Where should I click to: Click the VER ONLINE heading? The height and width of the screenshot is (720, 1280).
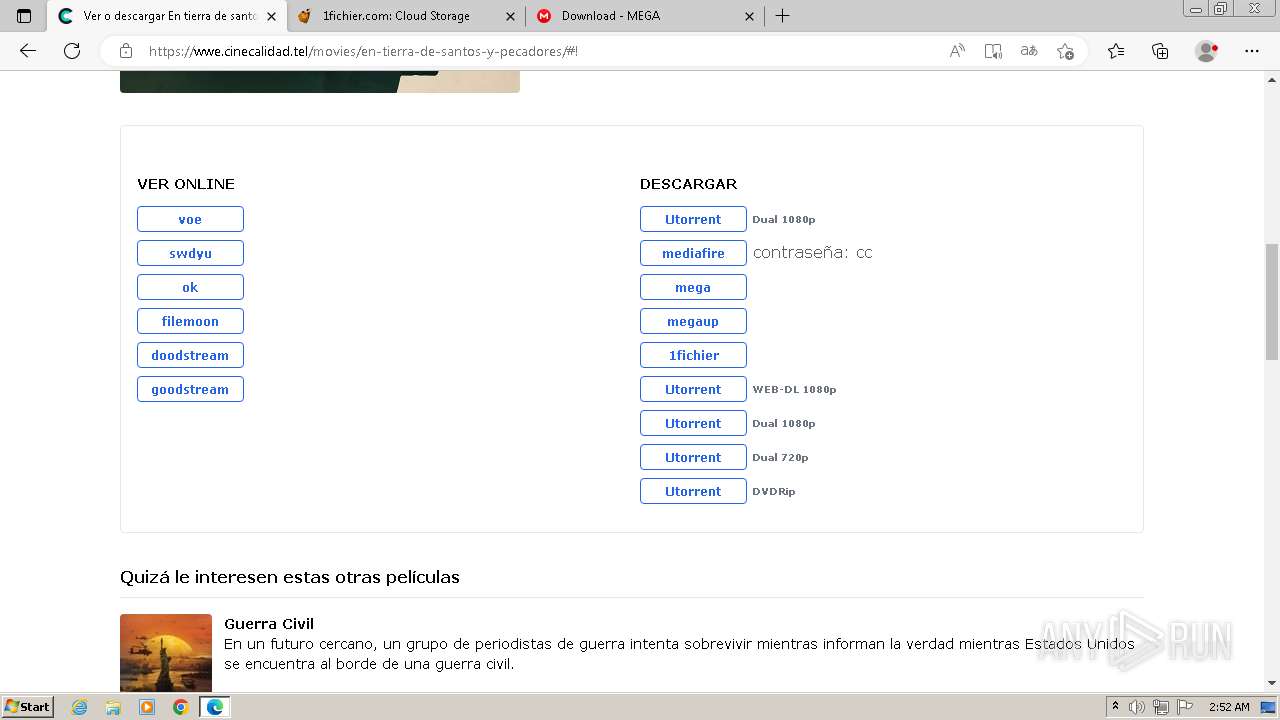(186, 184)
